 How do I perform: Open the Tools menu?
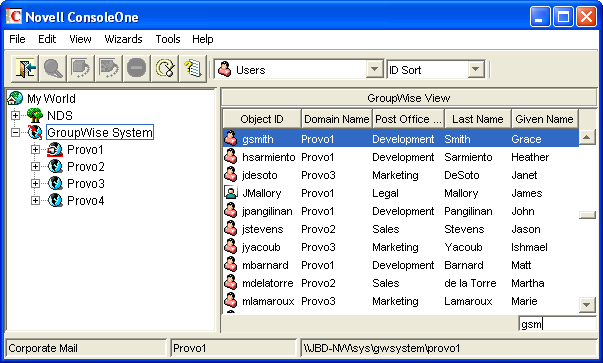(x=168, y=39)
